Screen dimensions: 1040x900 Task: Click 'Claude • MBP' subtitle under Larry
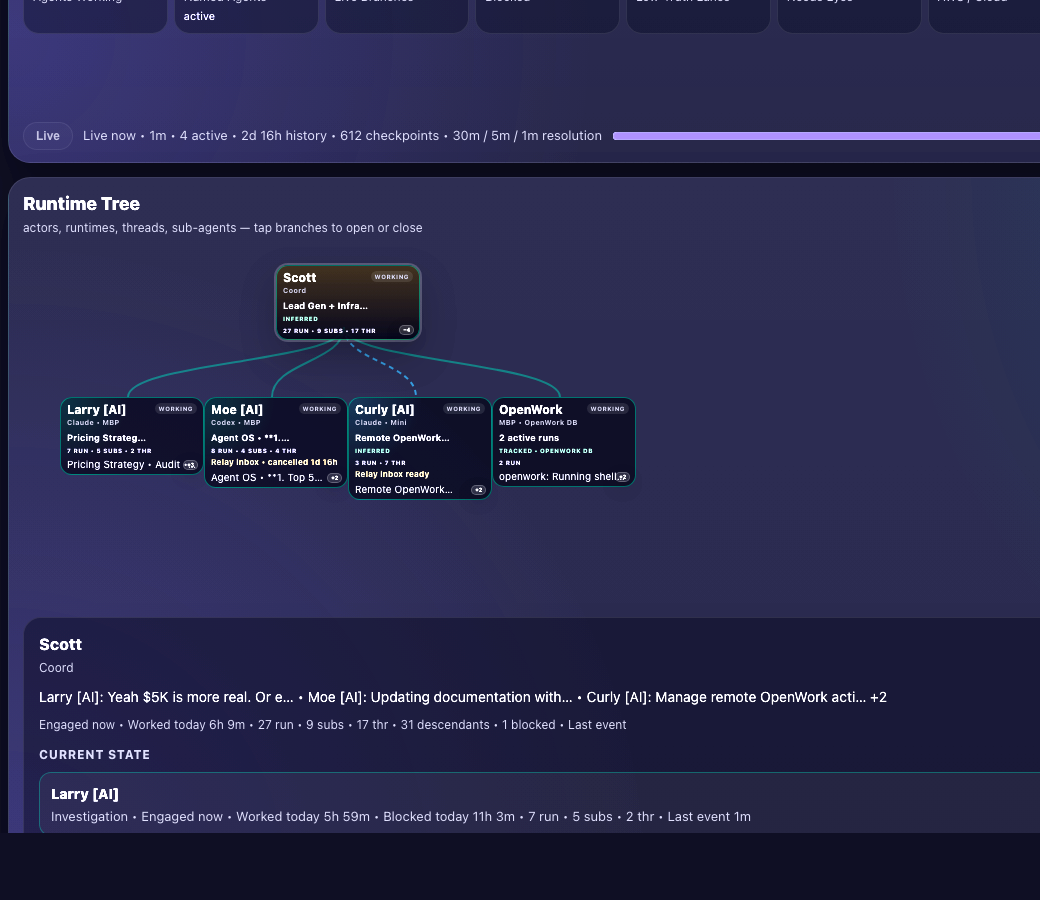(x=93, y=422)
